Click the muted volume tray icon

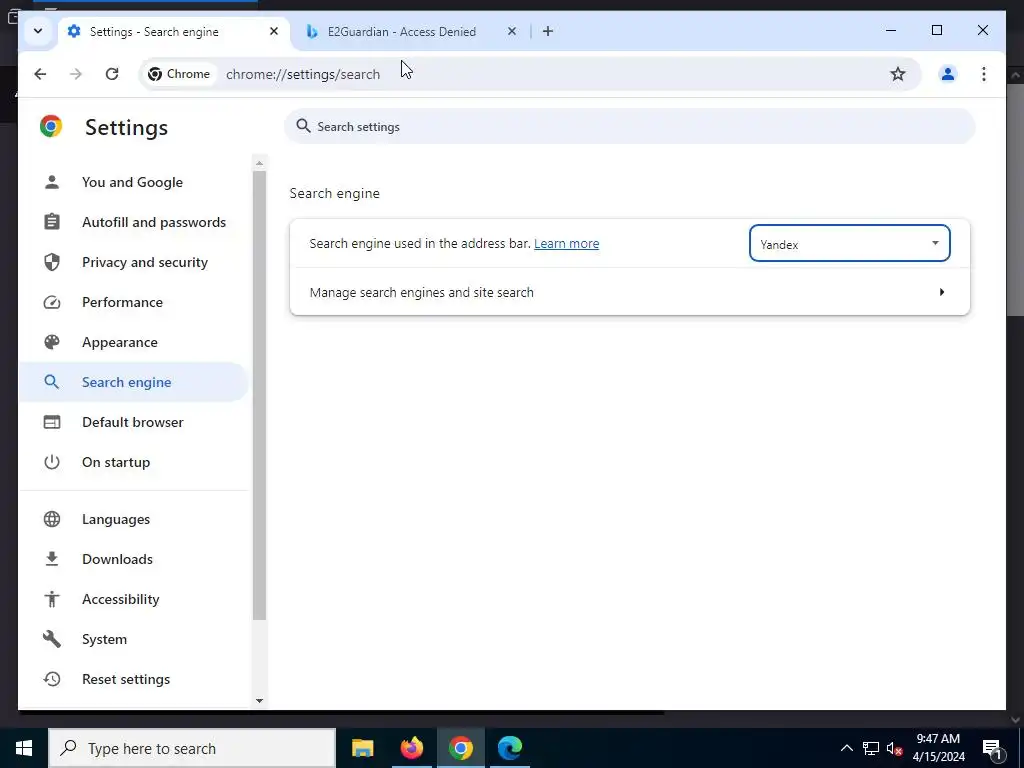click(895, 748)
